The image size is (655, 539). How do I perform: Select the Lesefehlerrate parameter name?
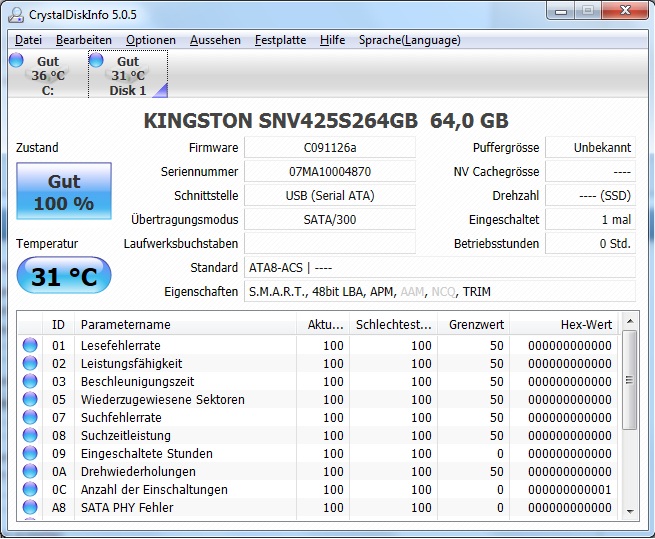coord(121,346)
